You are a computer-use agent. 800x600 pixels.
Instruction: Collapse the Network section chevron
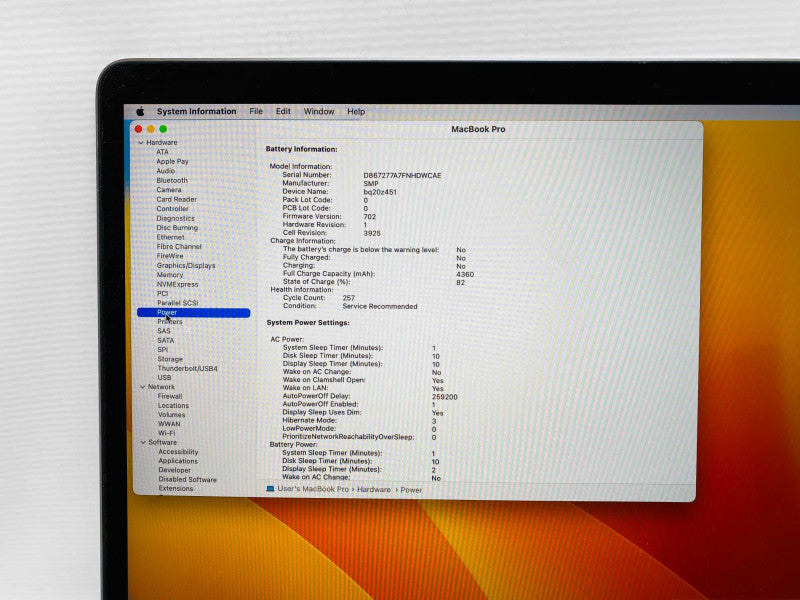click(x=142, y=387)
